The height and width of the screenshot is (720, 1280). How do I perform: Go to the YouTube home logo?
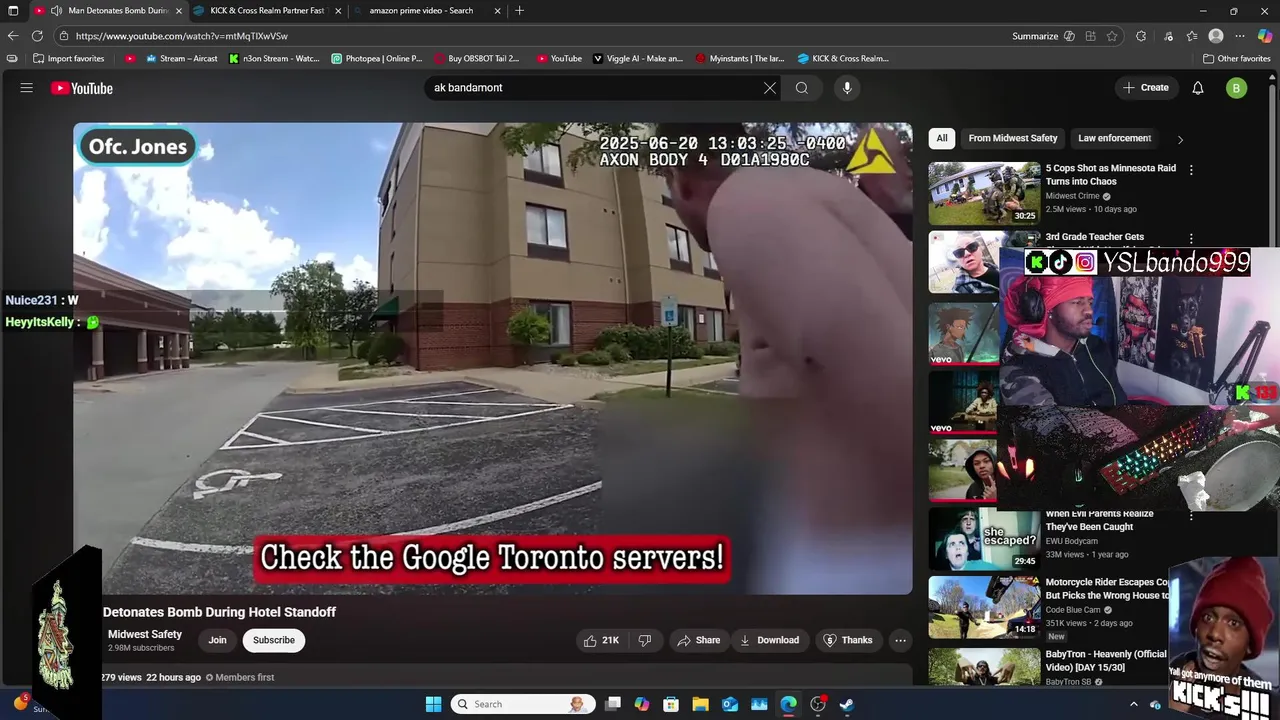(x=82, y=88)
